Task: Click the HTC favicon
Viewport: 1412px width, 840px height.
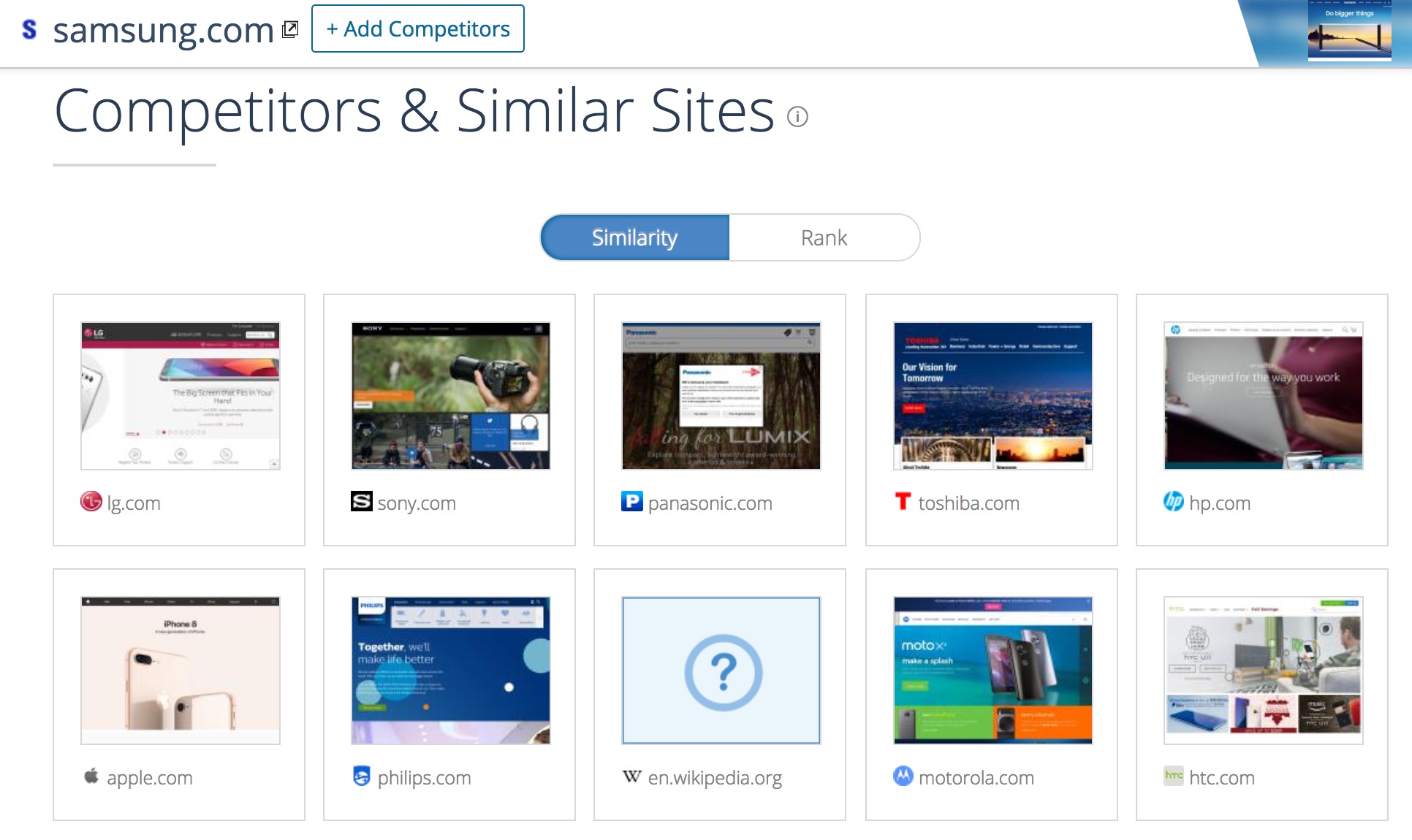Action: click(1174, 776)
